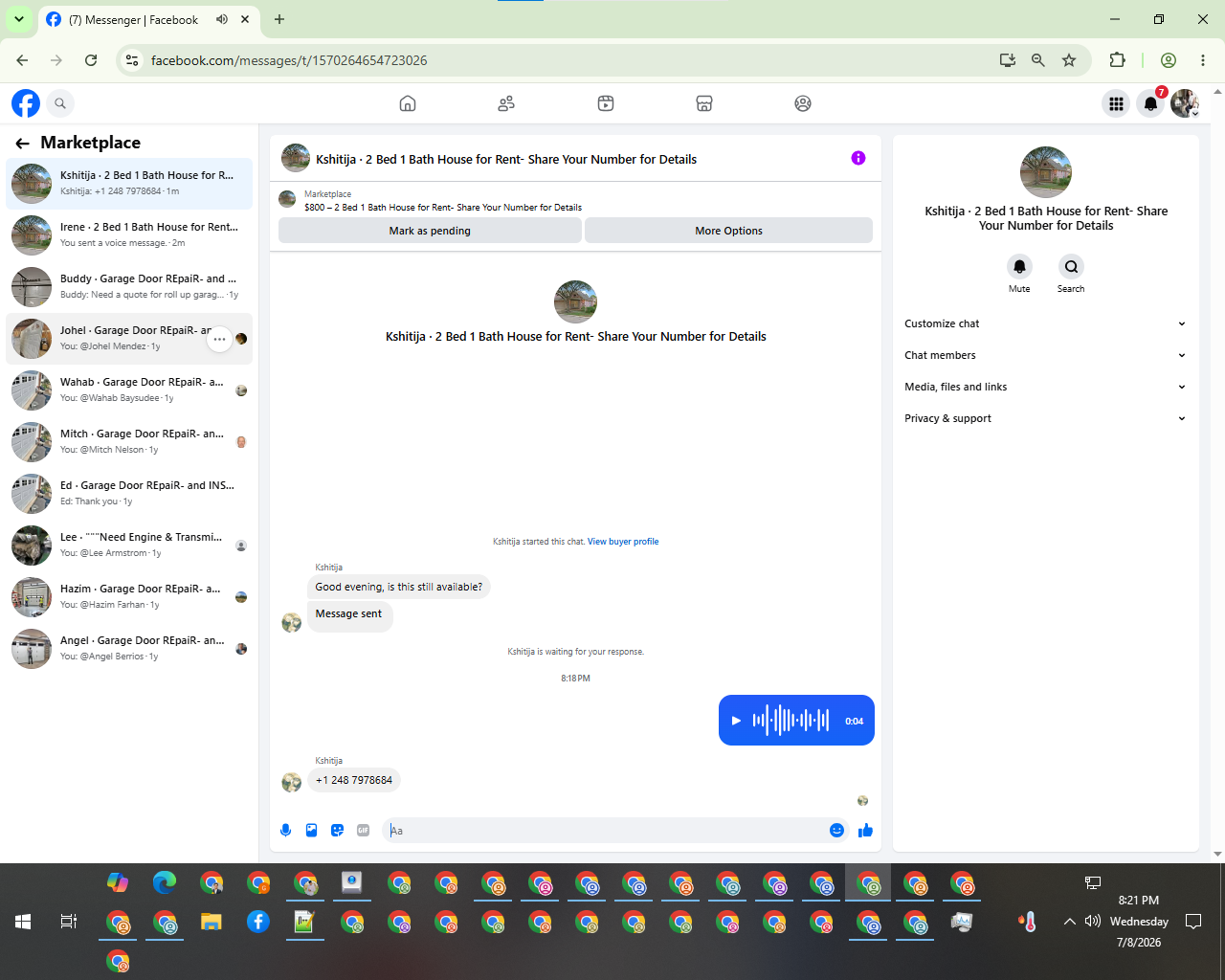Select the Messenger | Facebook browser tab
Viewport: 1225px width, 980px height.
coord(148,20)
